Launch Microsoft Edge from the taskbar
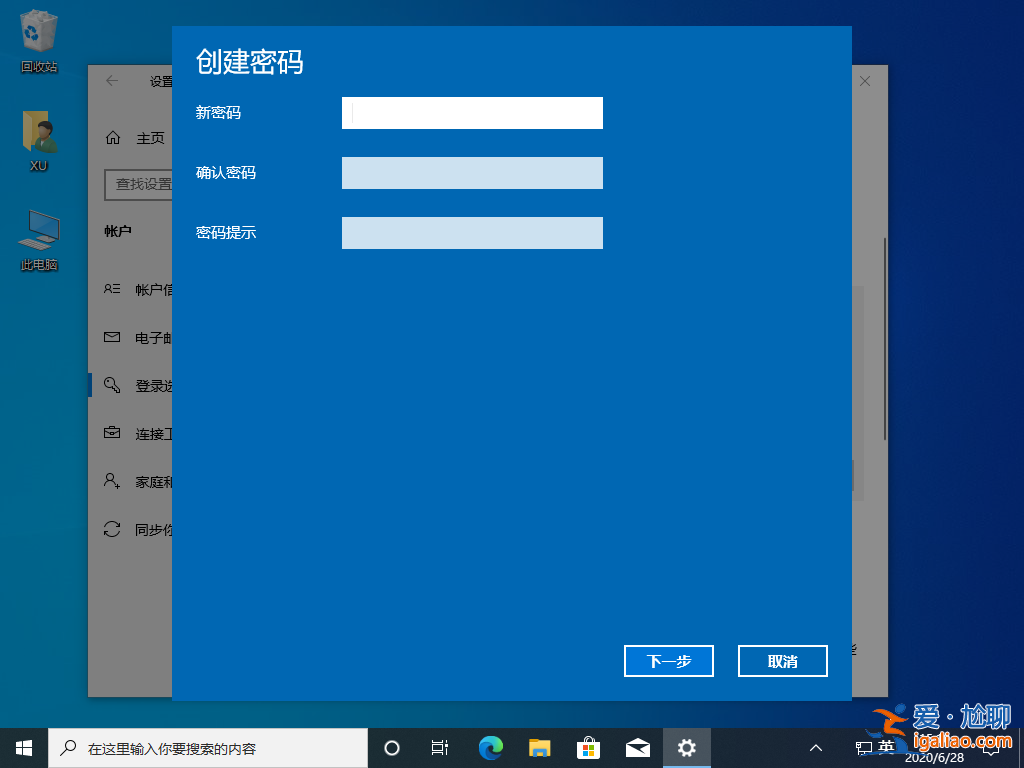The image size is (1024, 768). [490, 747]
